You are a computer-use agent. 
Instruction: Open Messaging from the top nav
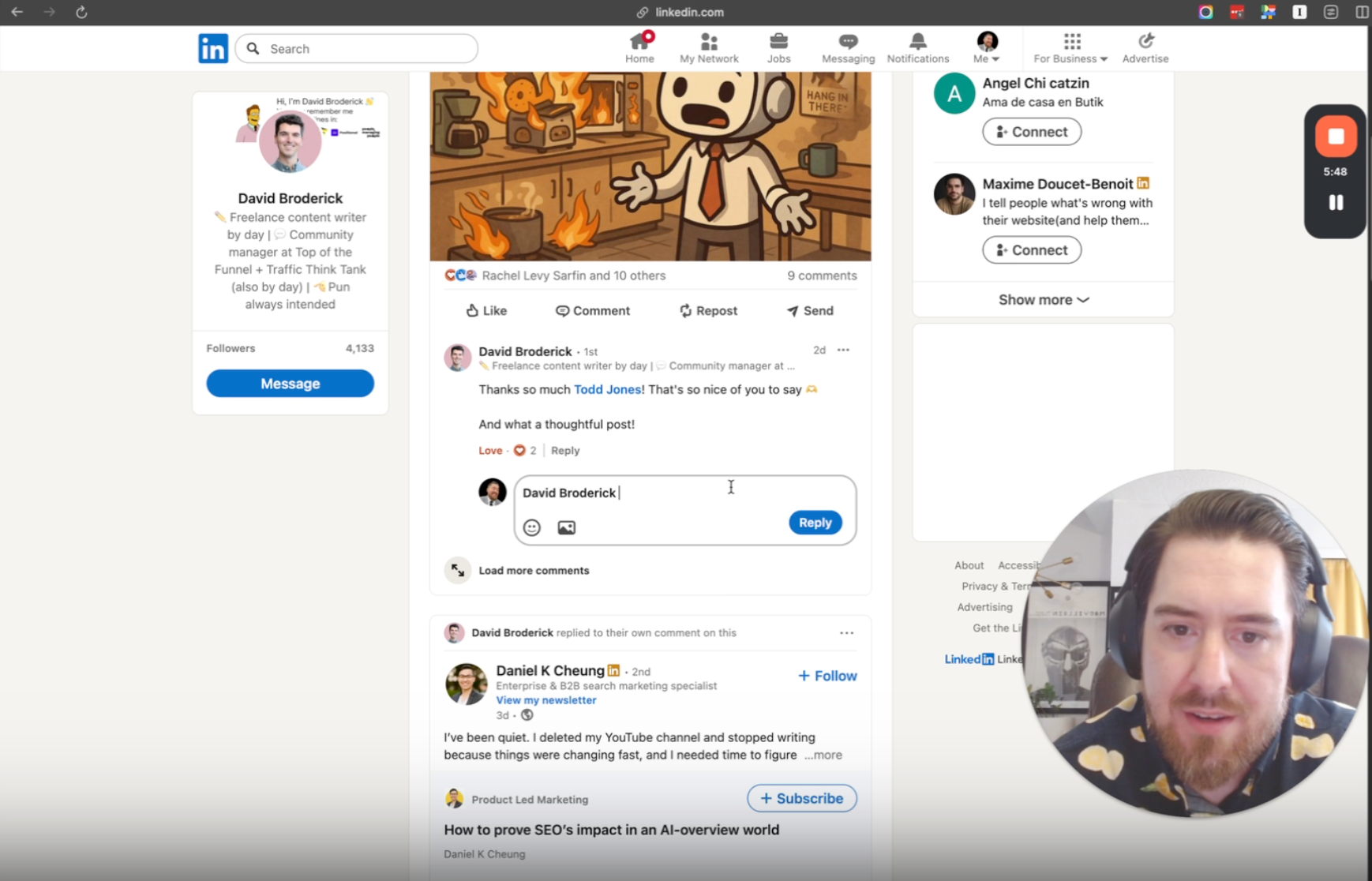(x=848, y=48)
